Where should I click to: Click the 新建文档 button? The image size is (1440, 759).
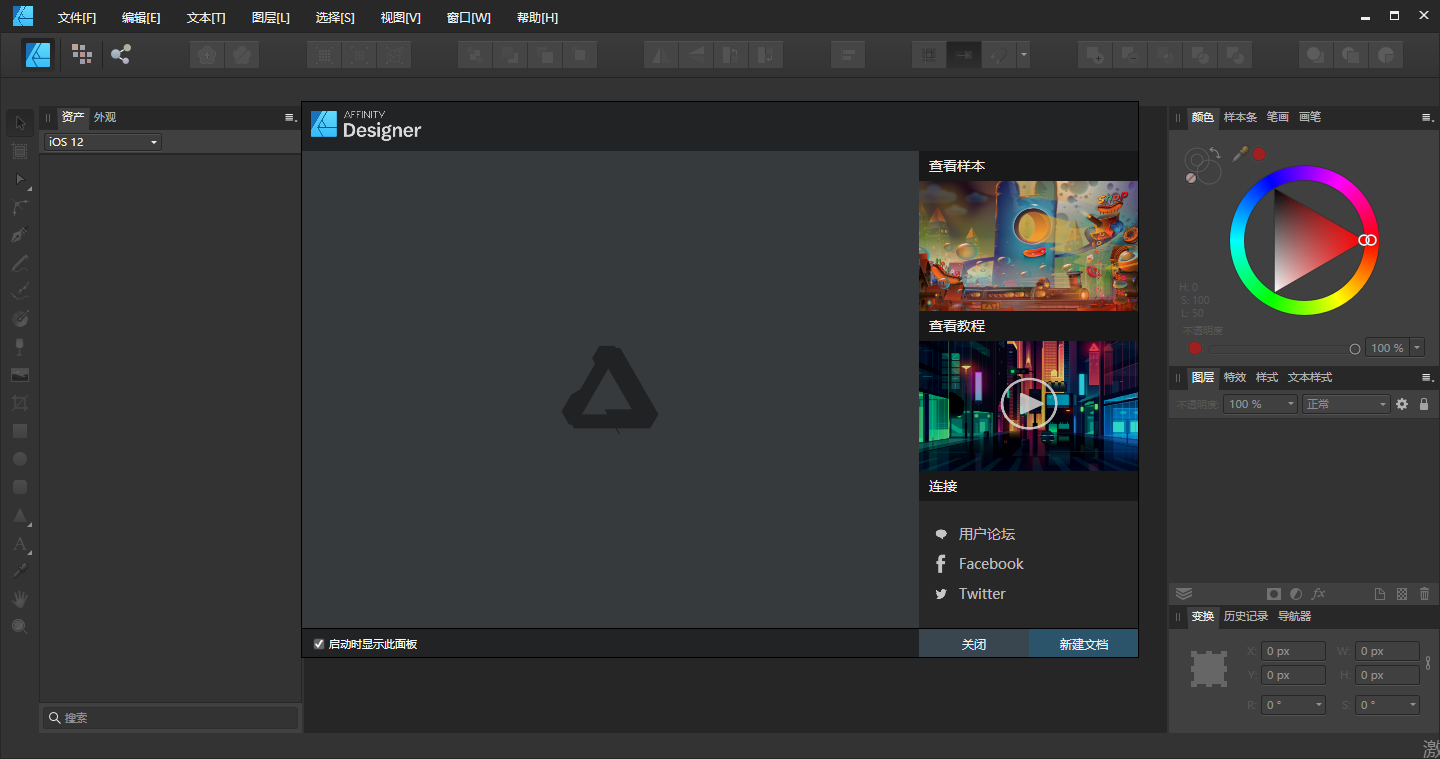click(1084, 643)
